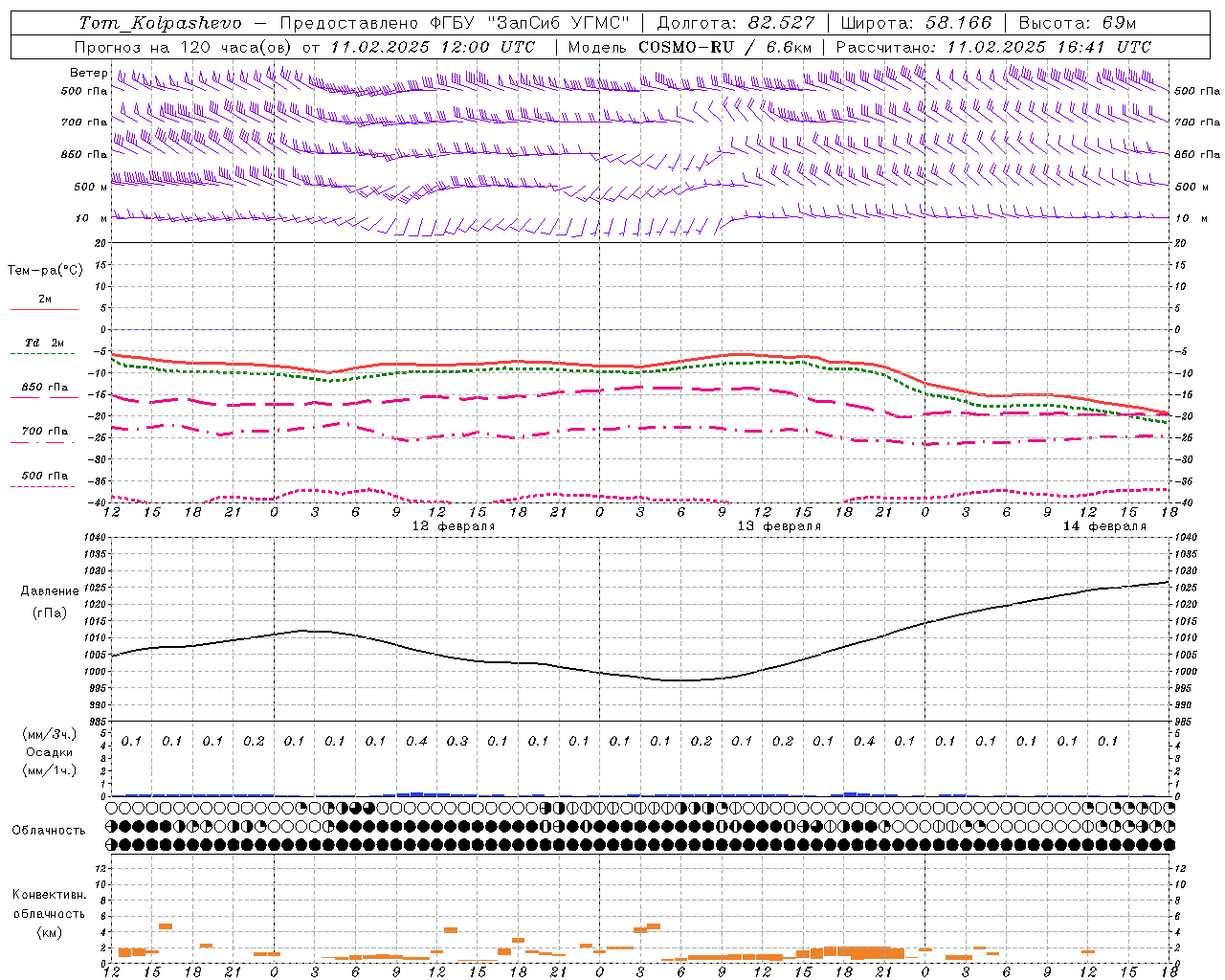Select the elevation text Высота: 69м
The width and height of the screenshot is (1225, 980).
1077,23
